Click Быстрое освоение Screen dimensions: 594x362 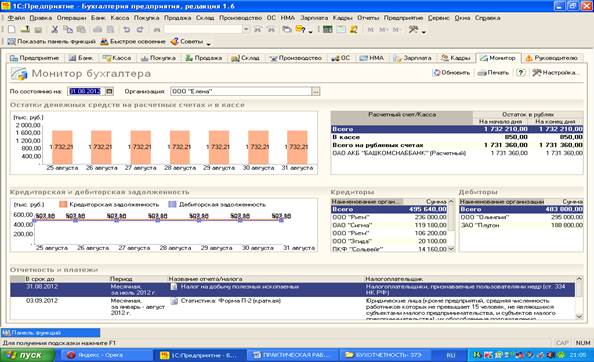pos(133,42)
